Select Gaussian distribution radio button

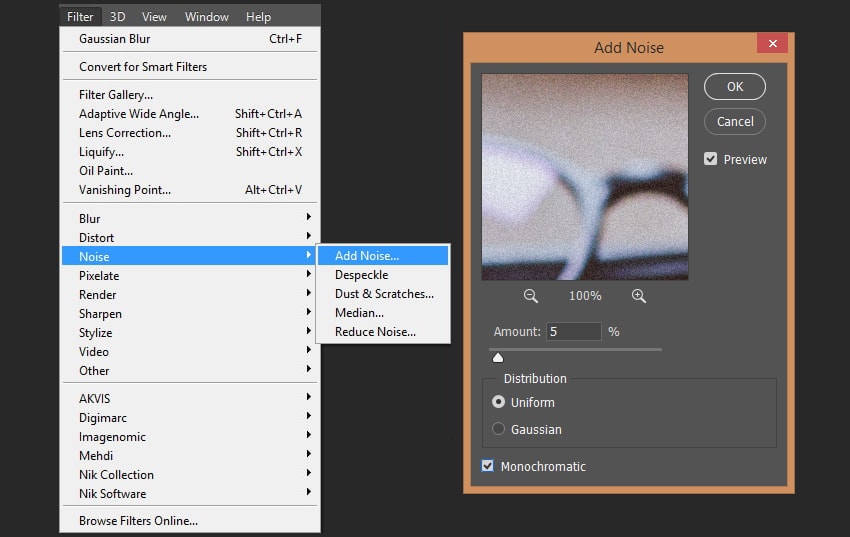pyautogui.click(x=499, y=429)
